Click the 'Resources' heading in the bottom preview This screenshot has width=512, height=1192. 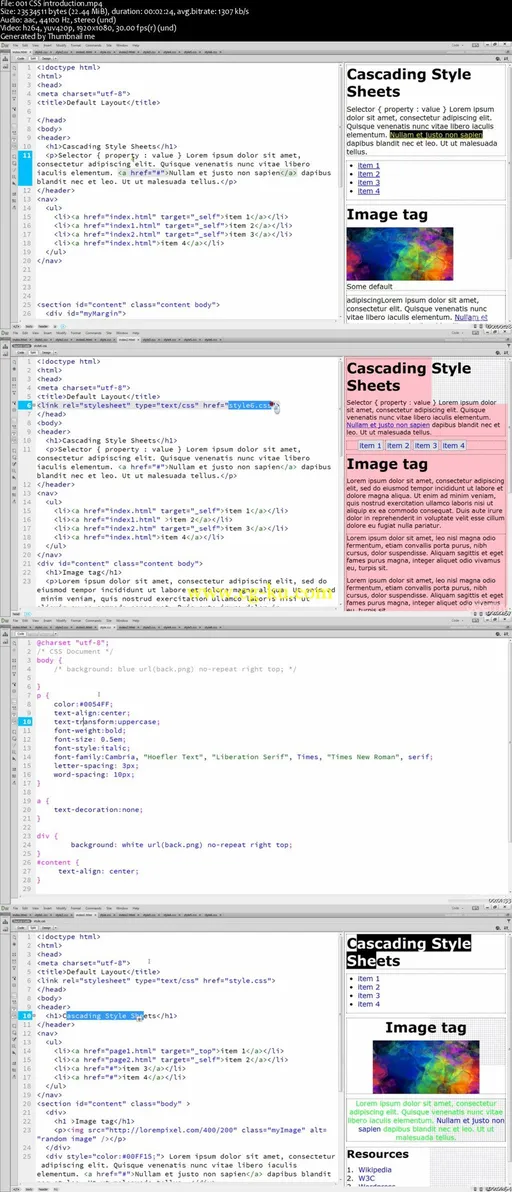click(x=378, y=1153)
